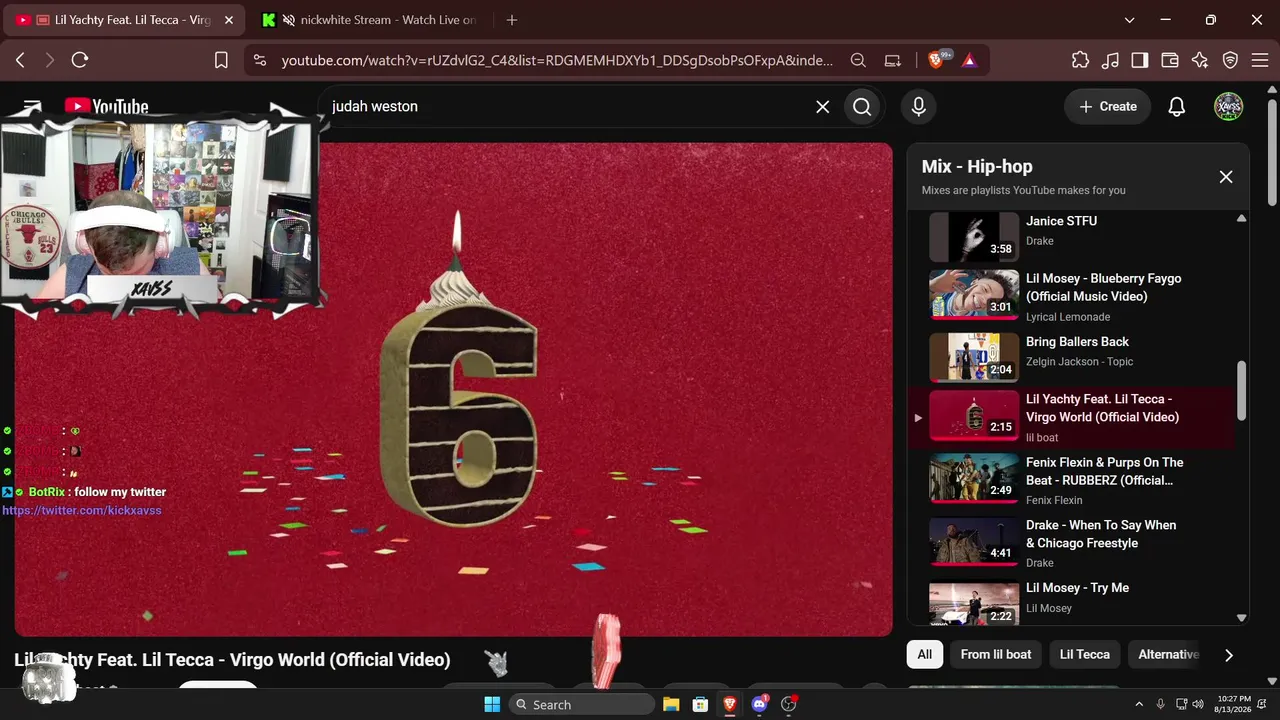Open Leo AI assistant

pyautogui.click(x=1200, y=60)
